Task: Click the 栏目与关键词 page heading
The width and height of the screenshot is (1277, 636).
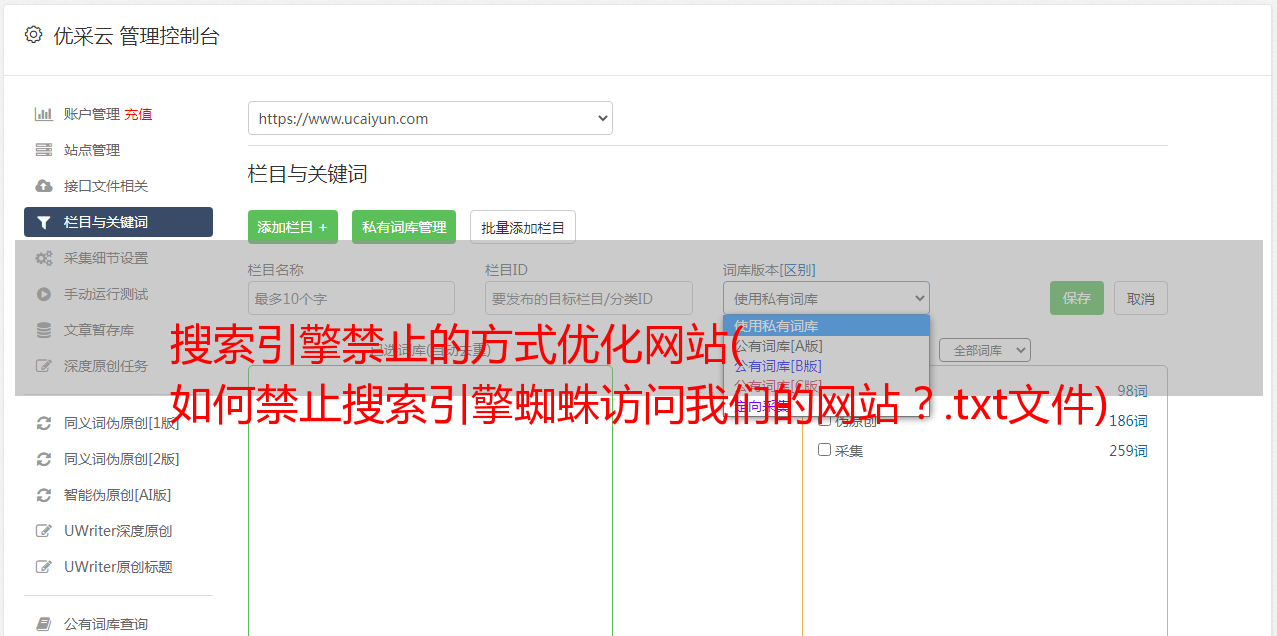Action: 308,174
